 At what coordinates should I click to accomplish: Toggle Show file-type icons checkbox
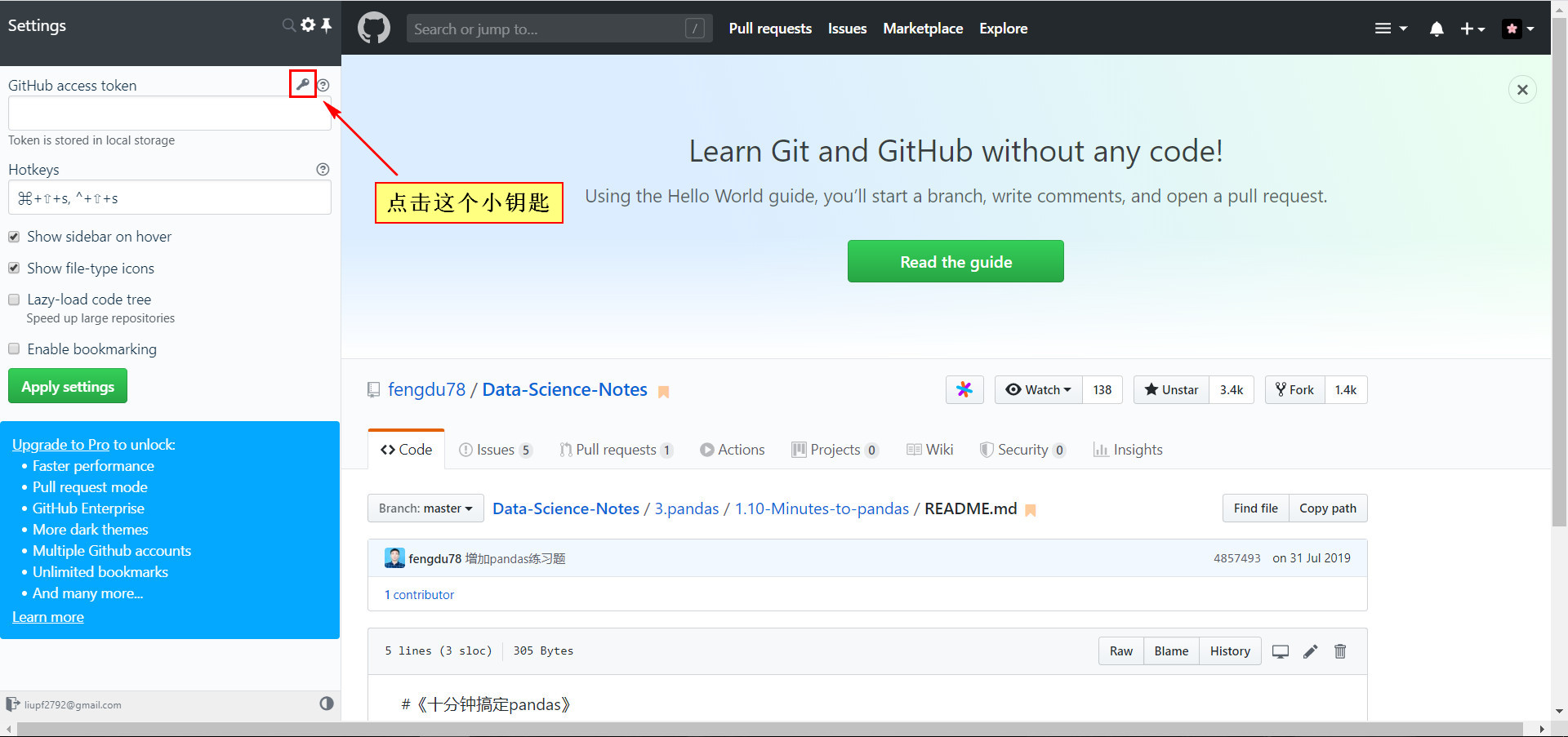(x=14, y=268)
